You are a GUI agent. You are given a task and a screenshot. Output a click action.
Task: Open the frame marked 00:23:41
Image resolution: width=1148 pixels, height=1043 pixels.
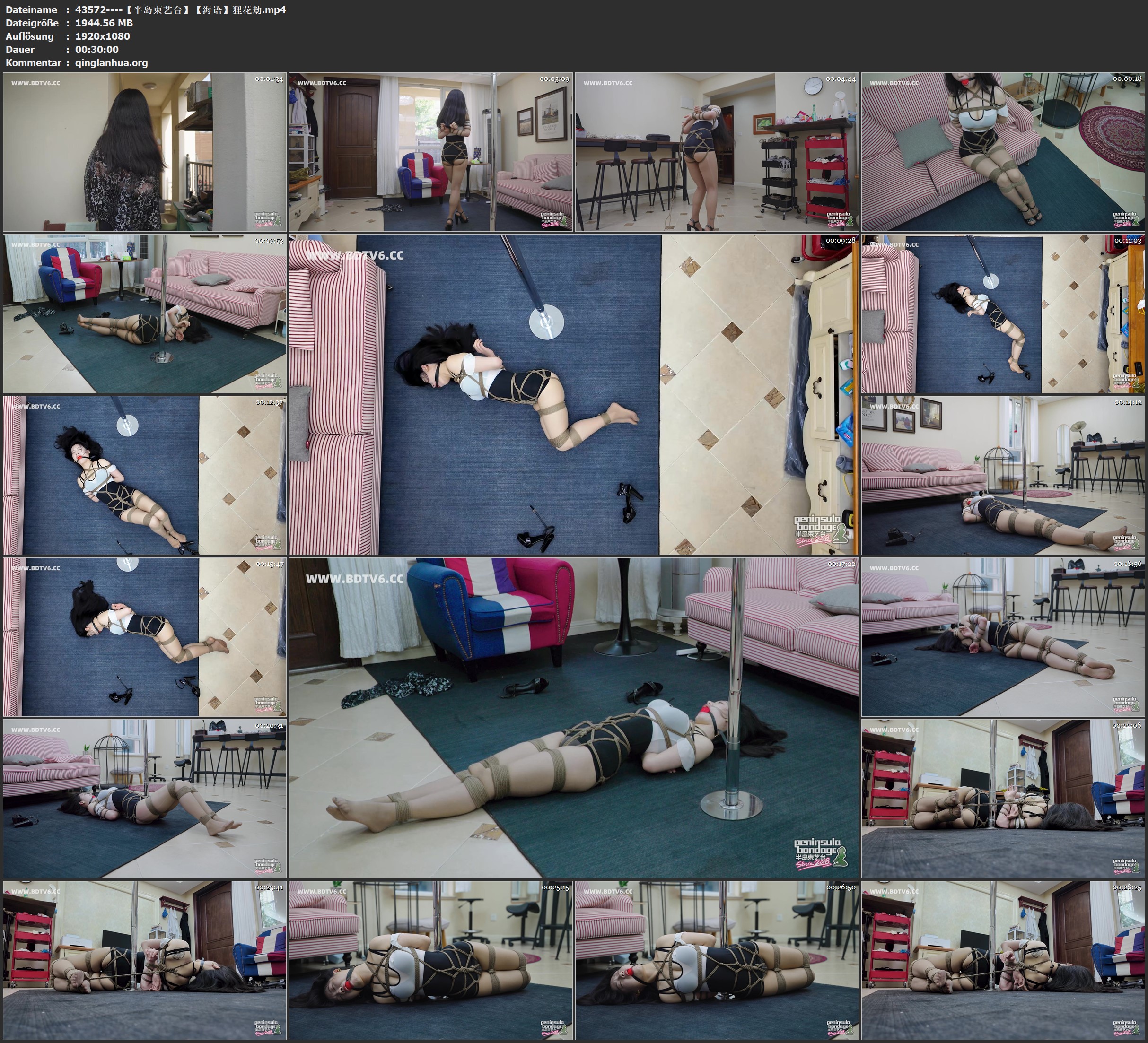click(145, 960)
